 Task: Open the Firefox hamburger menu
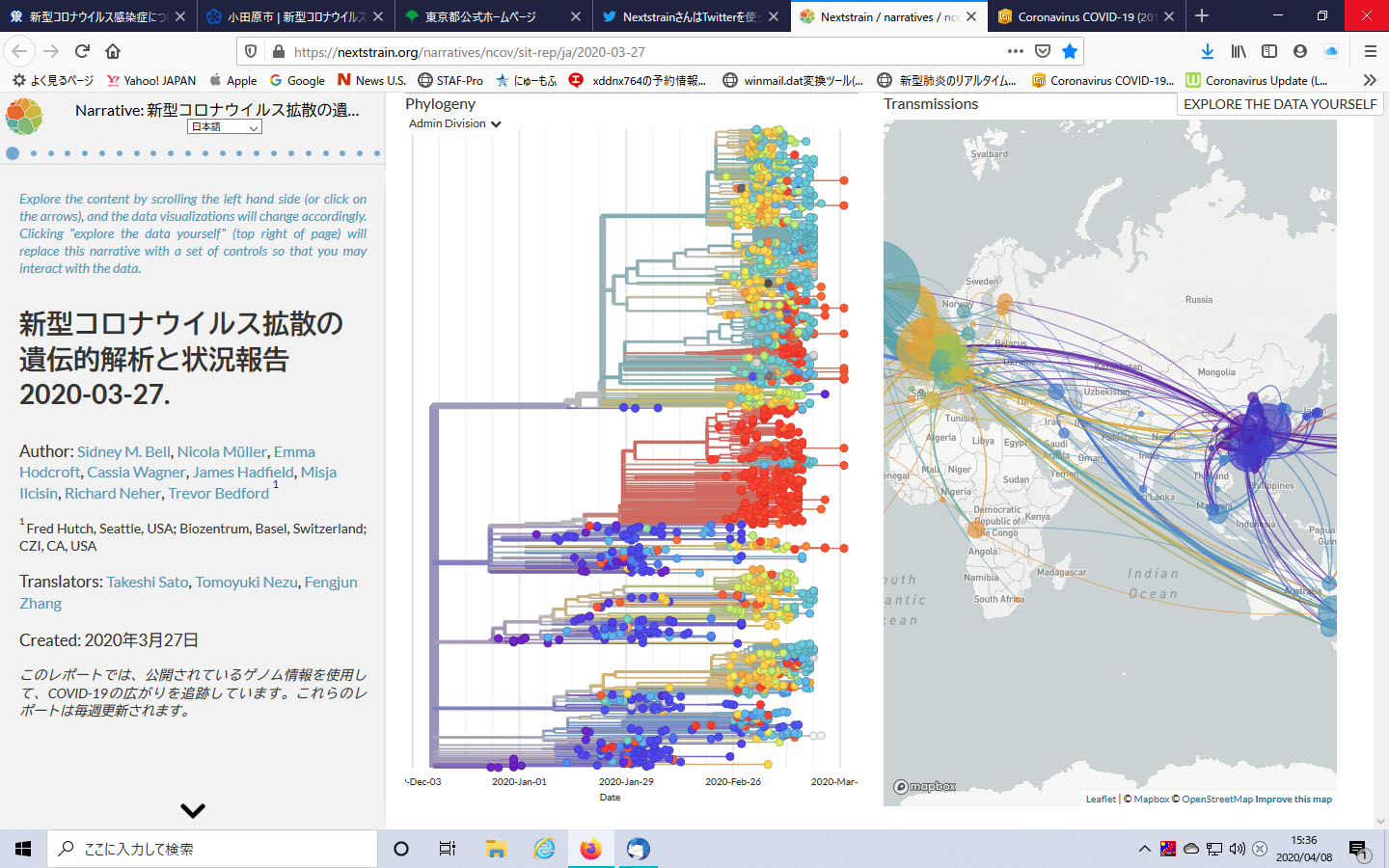(x=1370, y=51)
